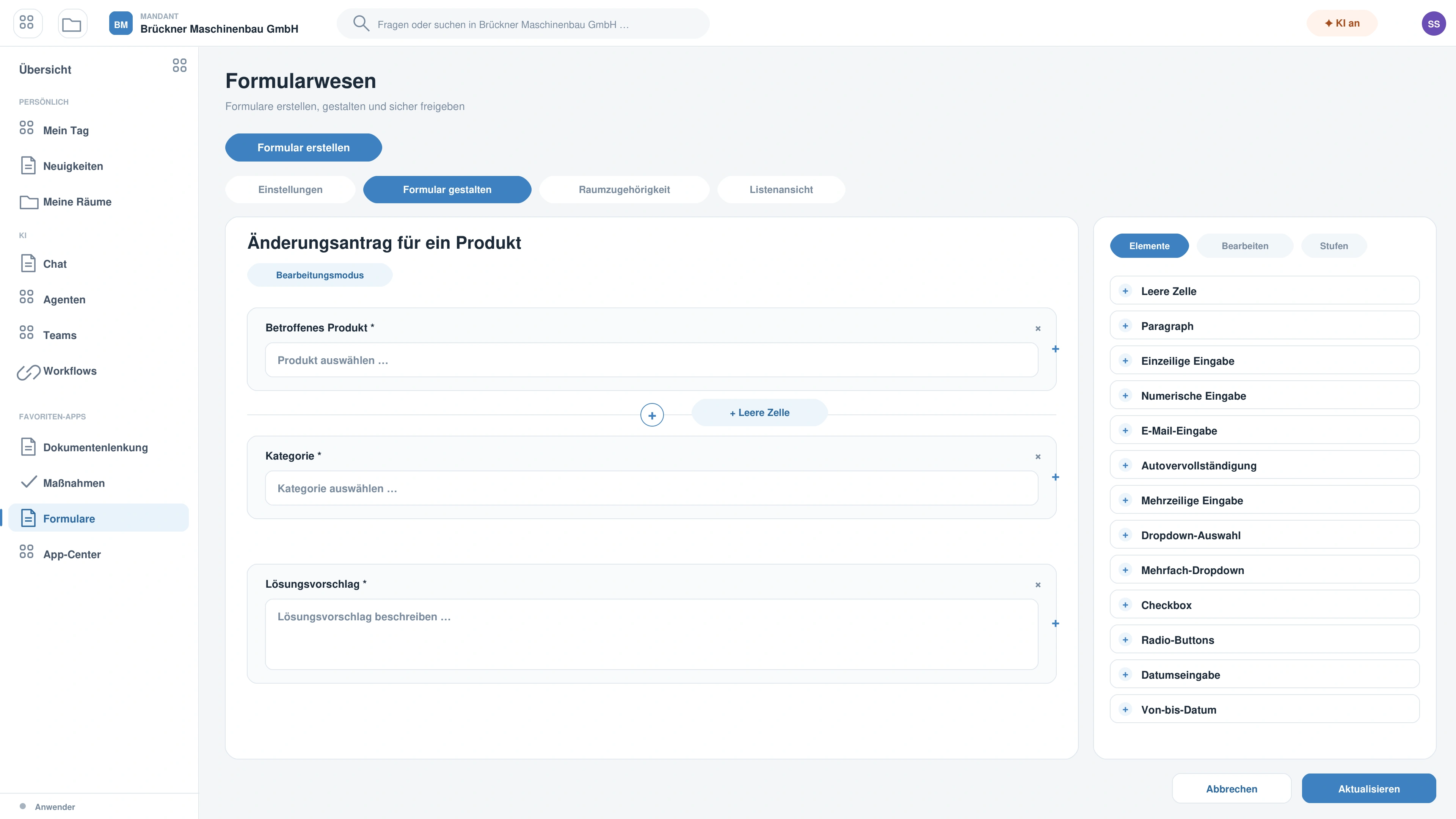Add Von-bis-Datum element from the list
The image size is (1456, 819).
click(x=1265, y=709)
